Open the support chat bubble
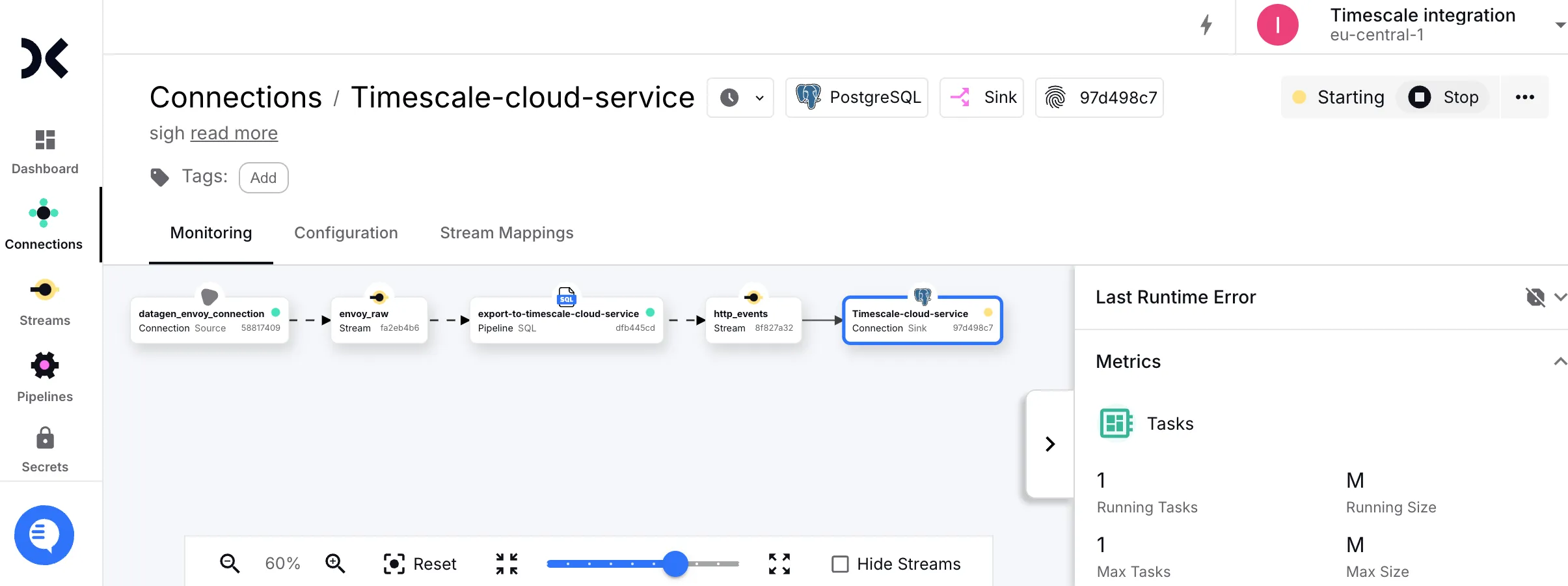The image size is (1568, 586). 44,535
